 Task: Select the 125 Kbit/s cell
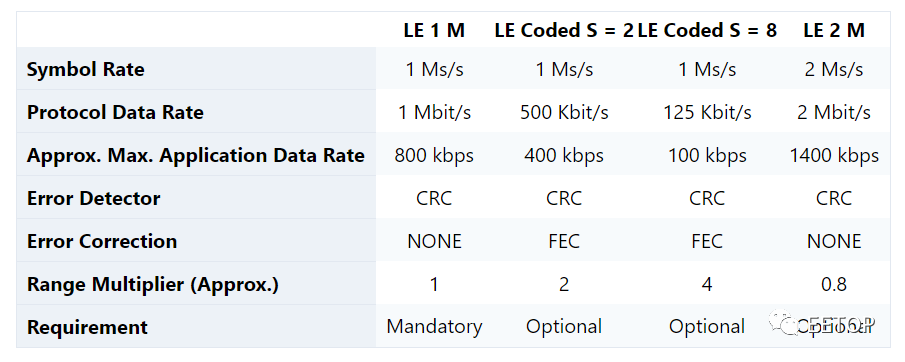coord(707,112)
